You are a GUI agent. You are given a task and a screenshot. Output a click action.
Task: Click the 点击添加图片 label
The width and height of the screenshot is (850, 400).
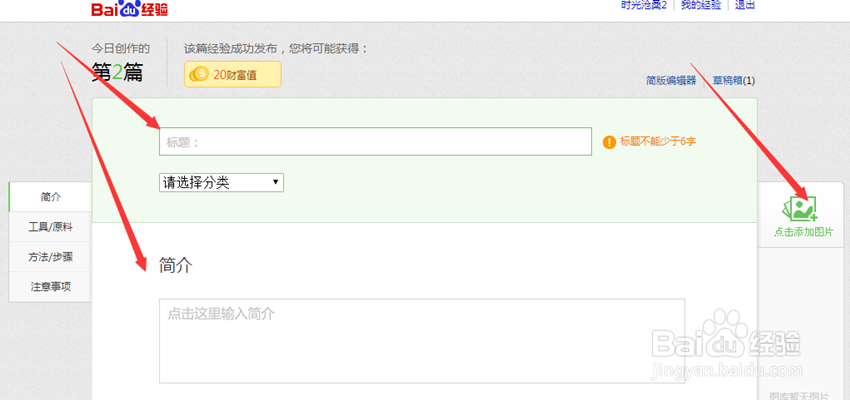[803, 232]
